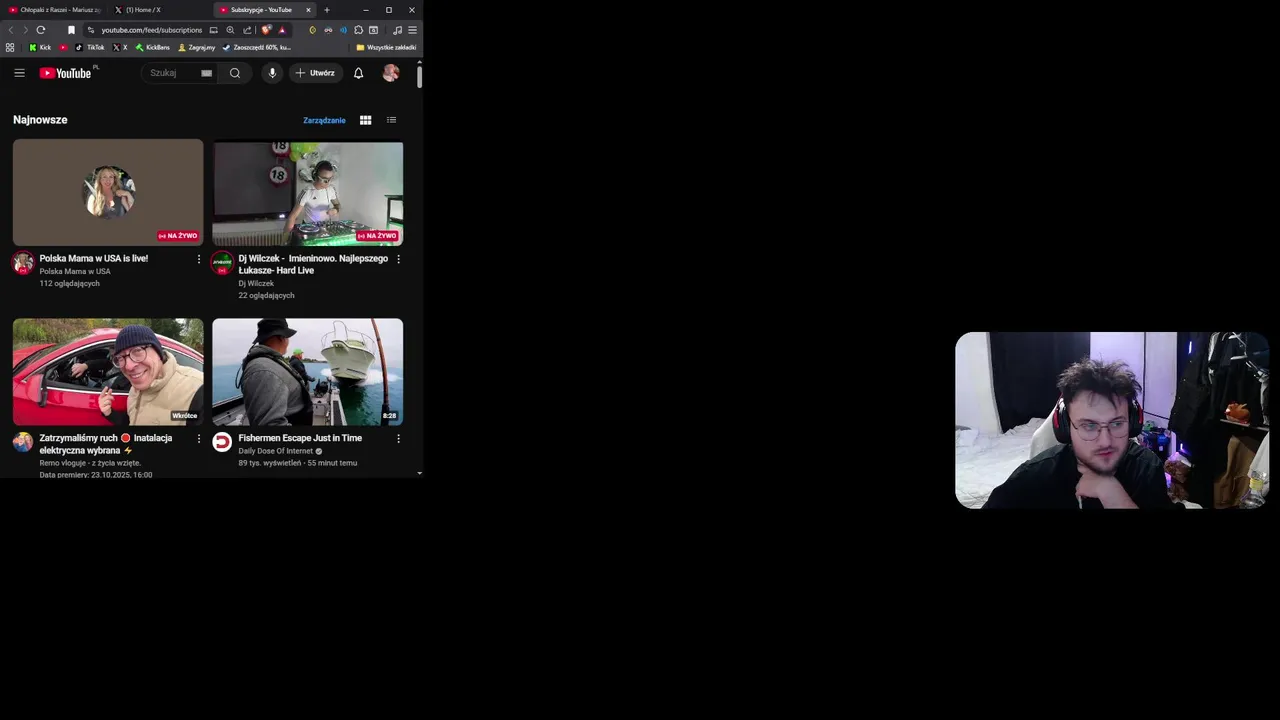This screenshot has width=1280, height=720.
Task: Open the new tab plus button
Action: (326, 10)
